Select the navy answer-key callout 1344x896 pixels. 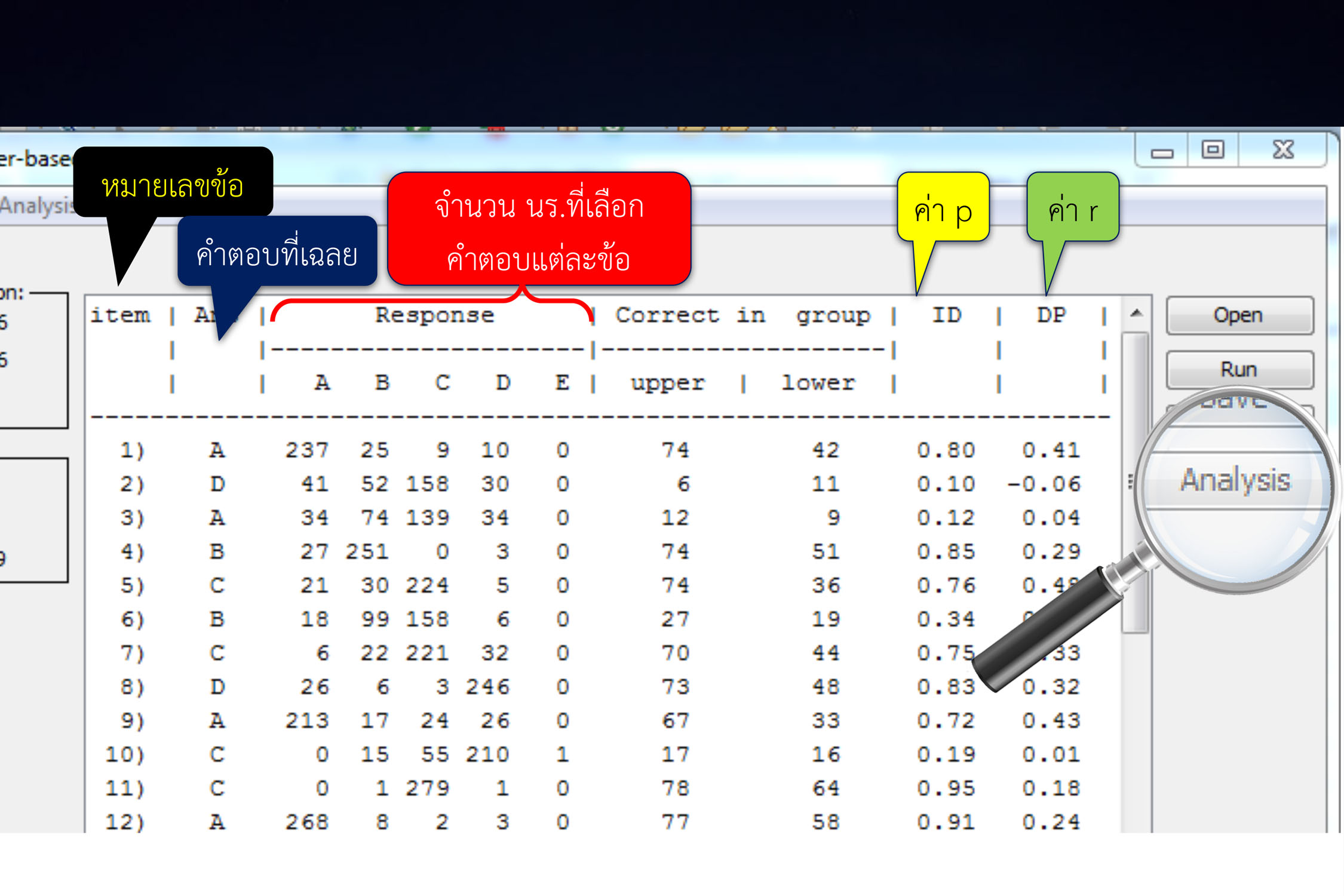tap(277, 254)
